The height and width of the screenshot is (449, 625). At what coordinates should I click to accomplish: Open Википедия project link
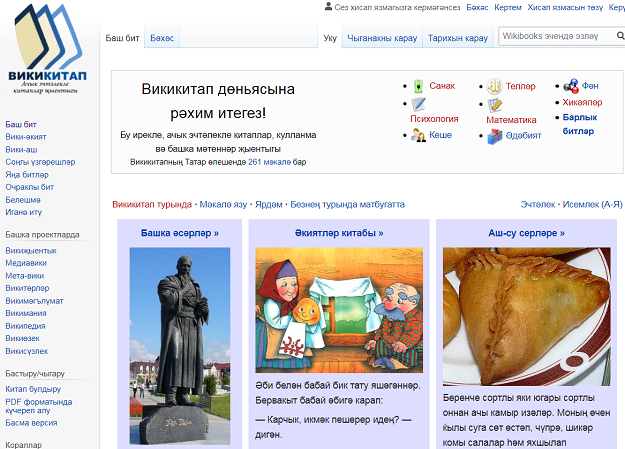pyautogui.click(x=25, y=326)
